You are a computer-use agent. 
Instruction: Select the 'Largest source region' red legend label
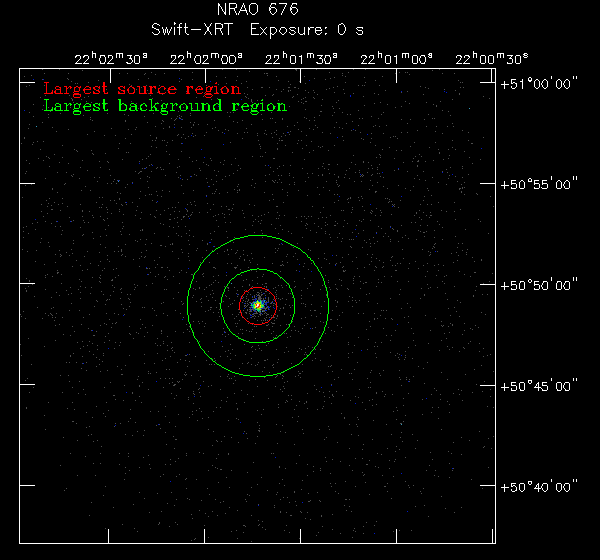(x=142, y=89)
